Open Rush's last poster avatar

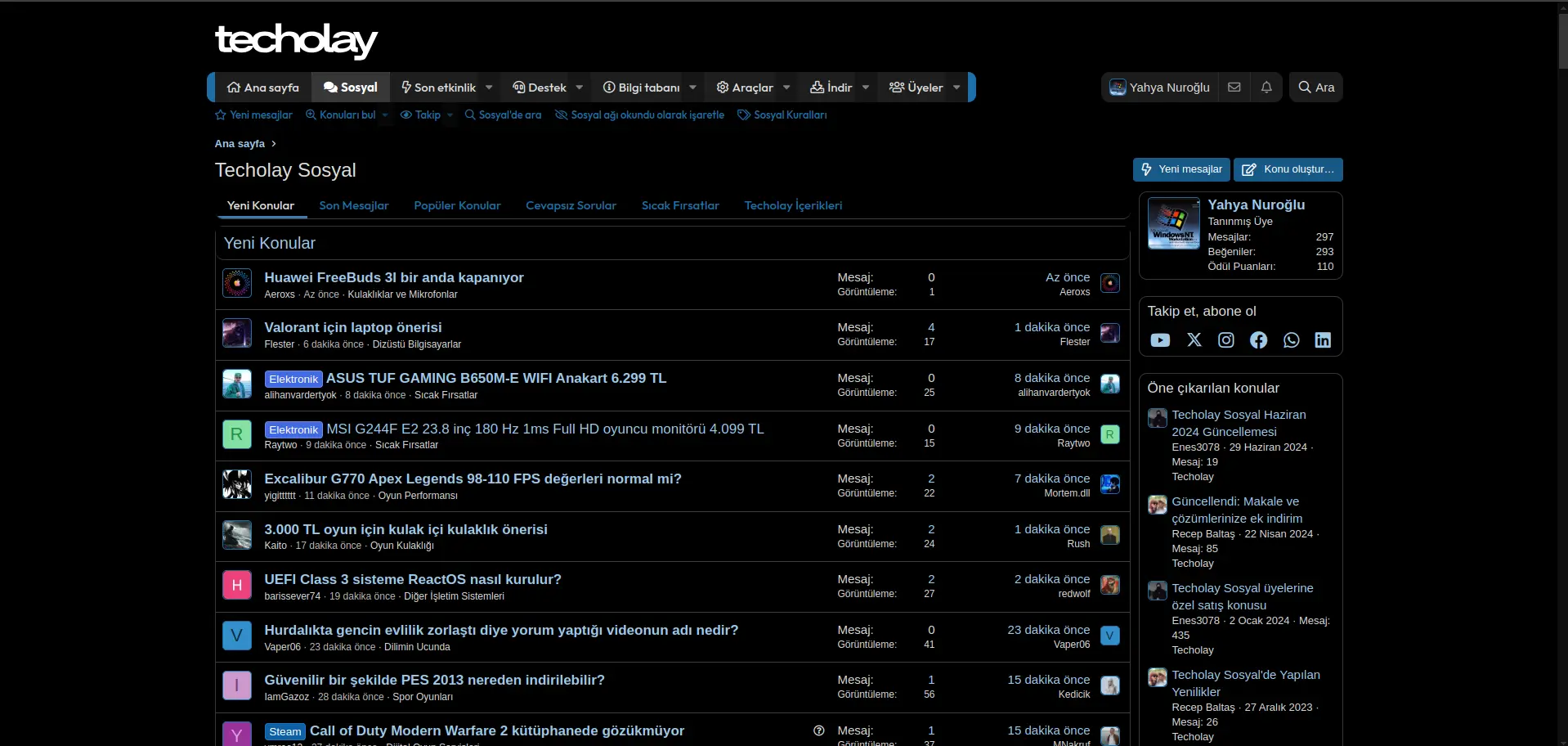[1110, 535]
